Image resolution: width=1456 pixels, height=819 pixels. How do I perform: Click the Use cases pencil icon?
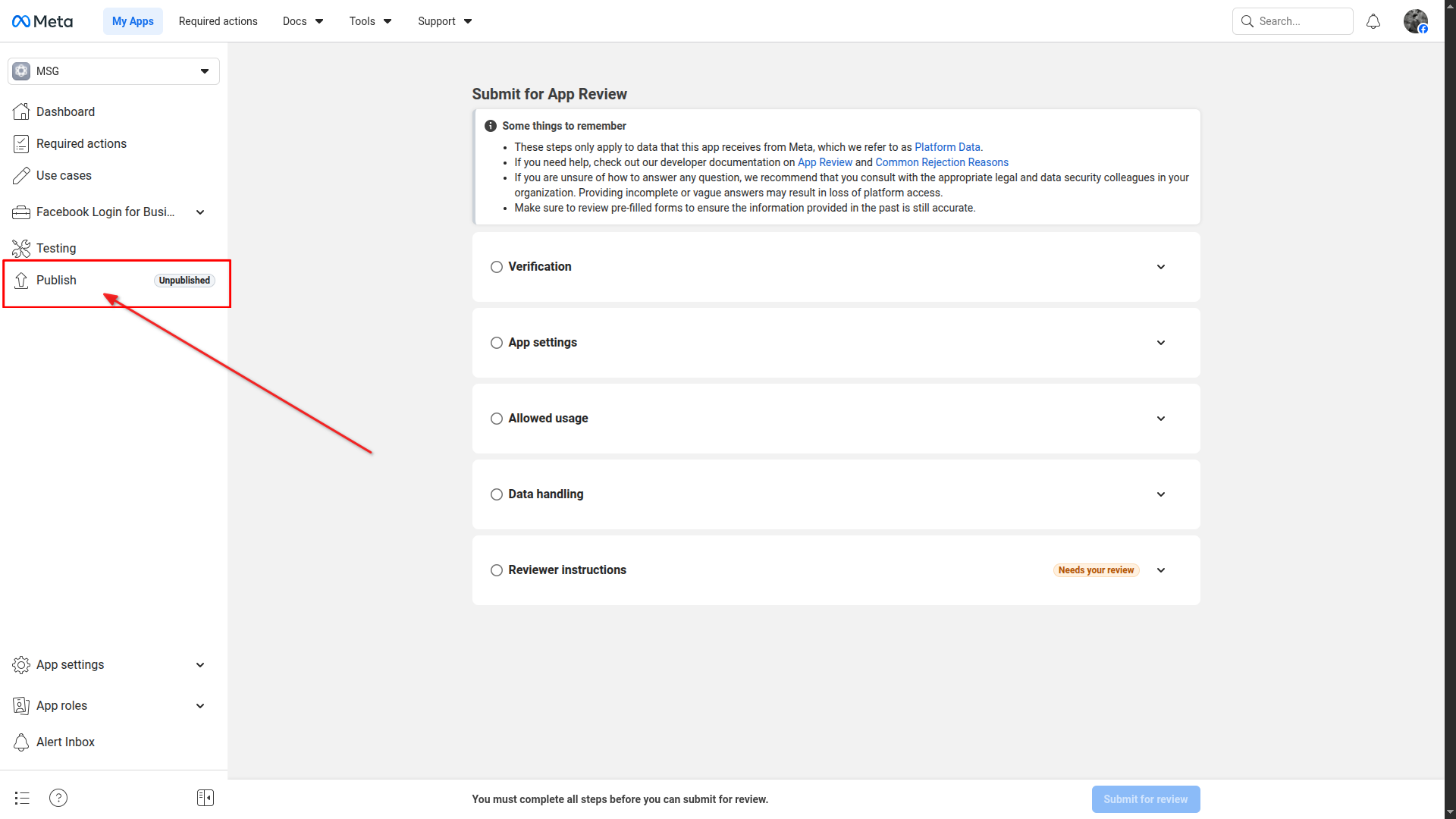21,176
